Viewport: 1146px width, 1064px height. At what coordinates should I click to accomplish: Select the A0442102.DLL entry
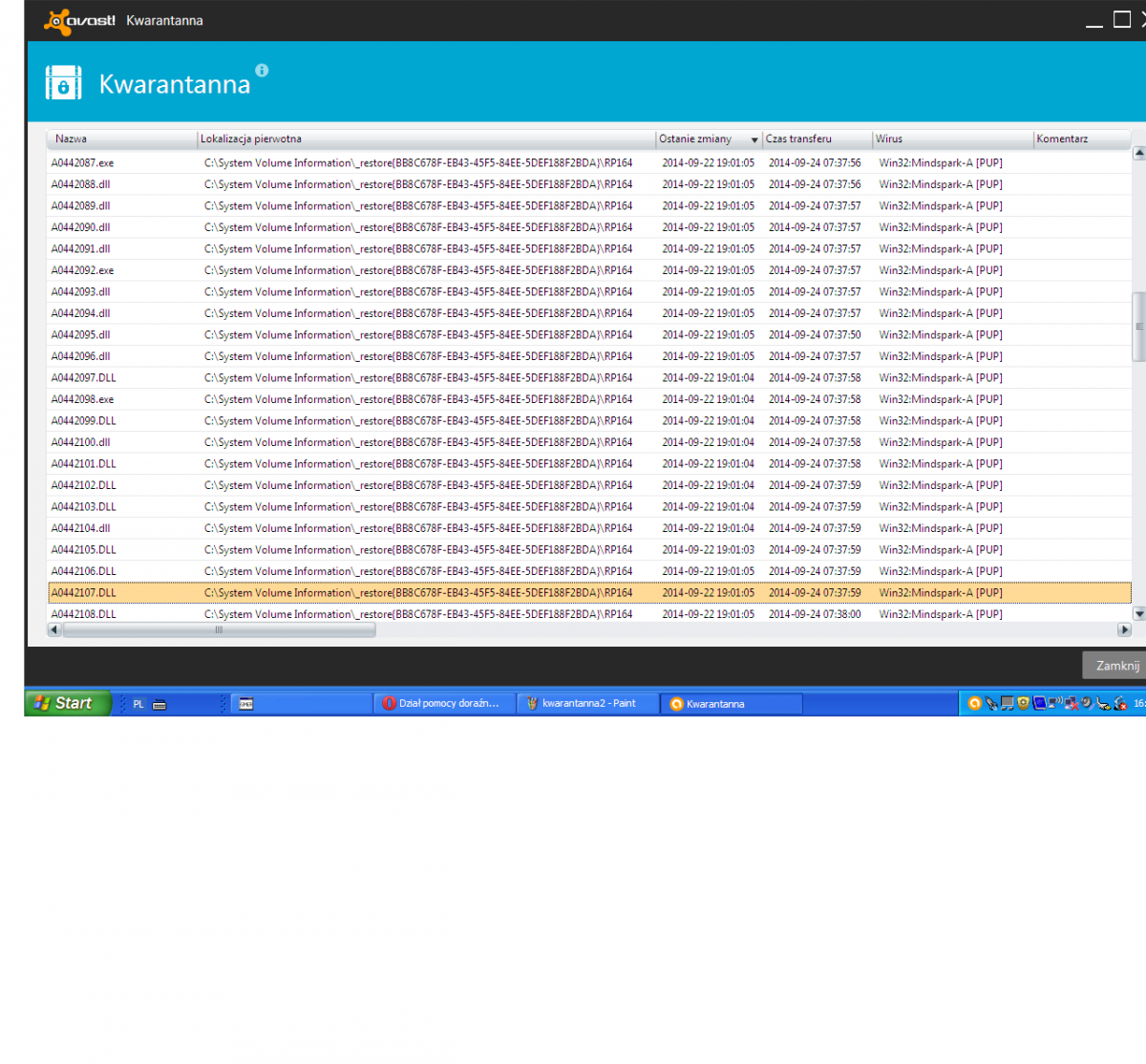pyautogui.click(x=589, y=485)
